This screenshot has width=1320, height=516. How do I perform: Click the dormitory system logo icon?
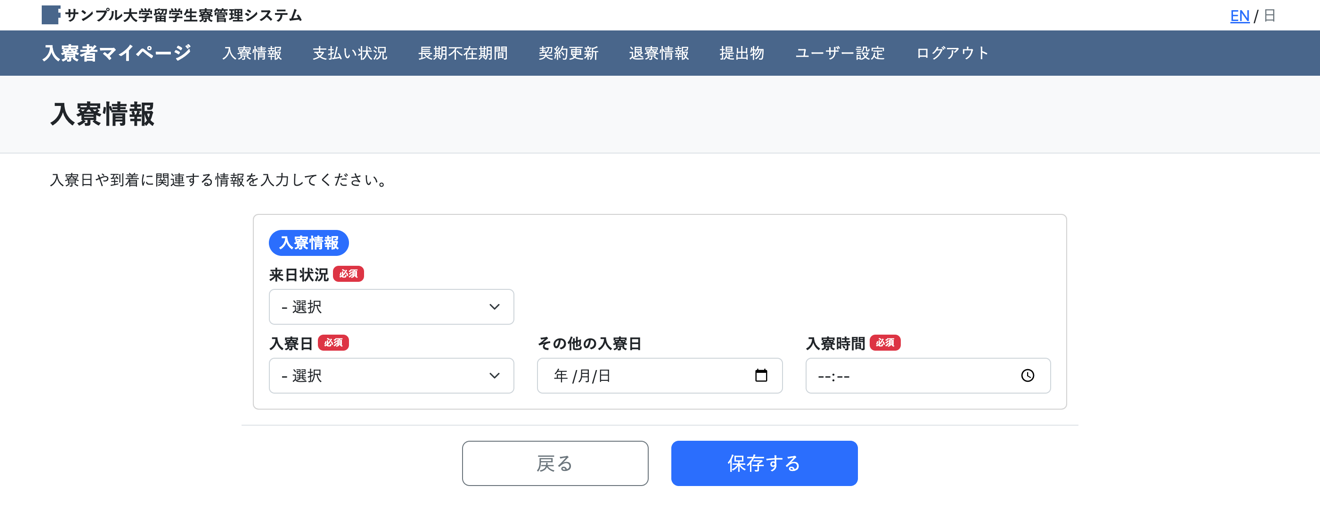(x=51, y=15)
